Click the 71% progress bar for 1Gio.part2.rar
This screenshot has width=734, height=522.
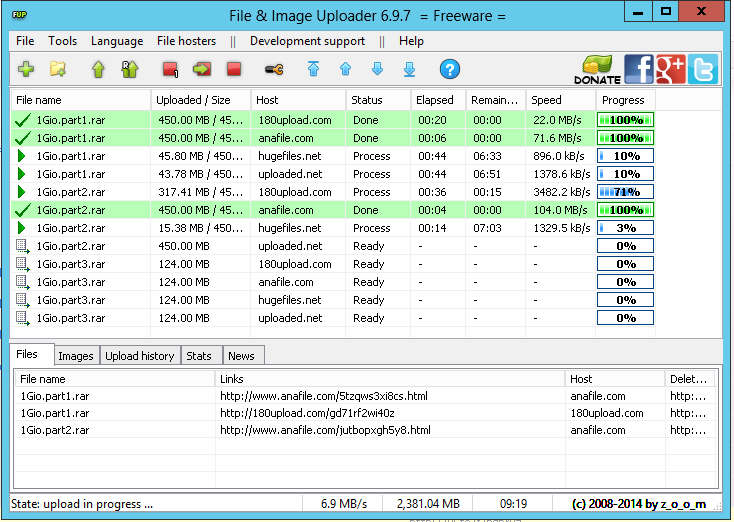(625, 192)
